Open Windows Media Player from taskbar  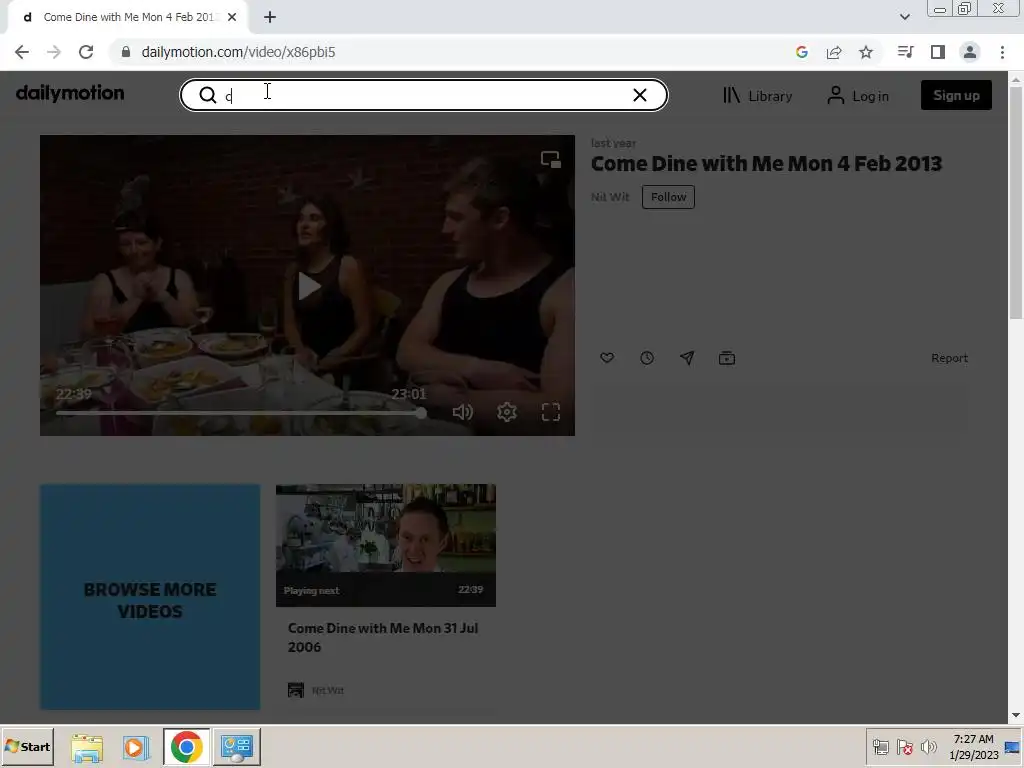coord(135,747)
